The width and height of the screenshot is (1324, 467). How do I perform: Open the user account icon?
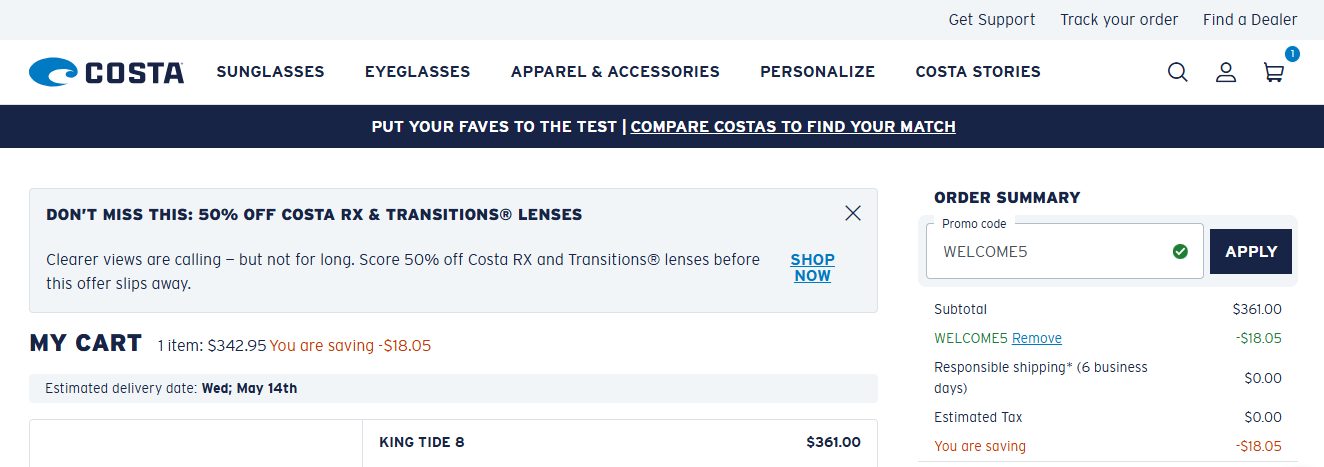coord(1226,72)
